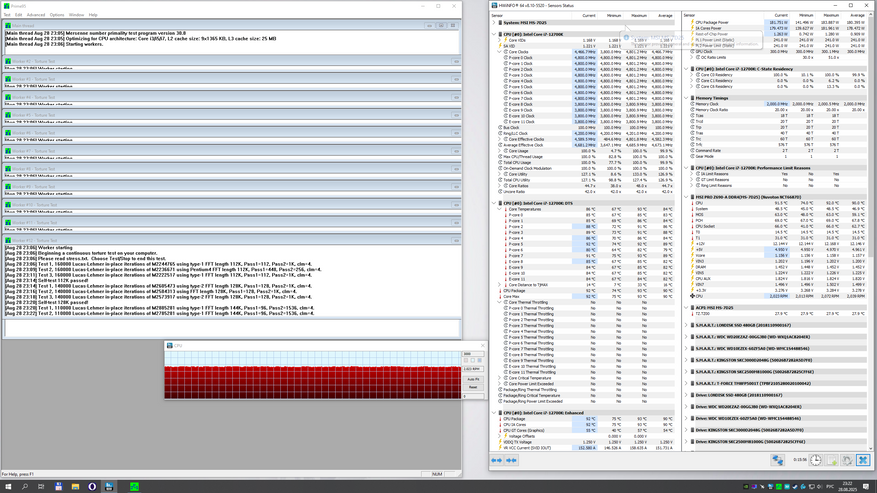
Task: Click the graph maximum value field
Action: tap(472, 353)
